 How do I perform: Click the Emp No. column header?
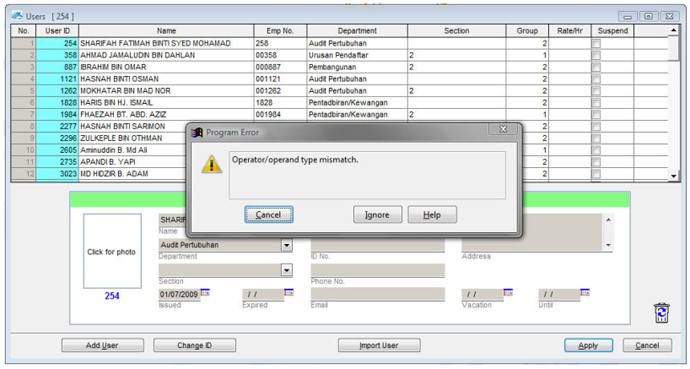click(x=280, y=31)
